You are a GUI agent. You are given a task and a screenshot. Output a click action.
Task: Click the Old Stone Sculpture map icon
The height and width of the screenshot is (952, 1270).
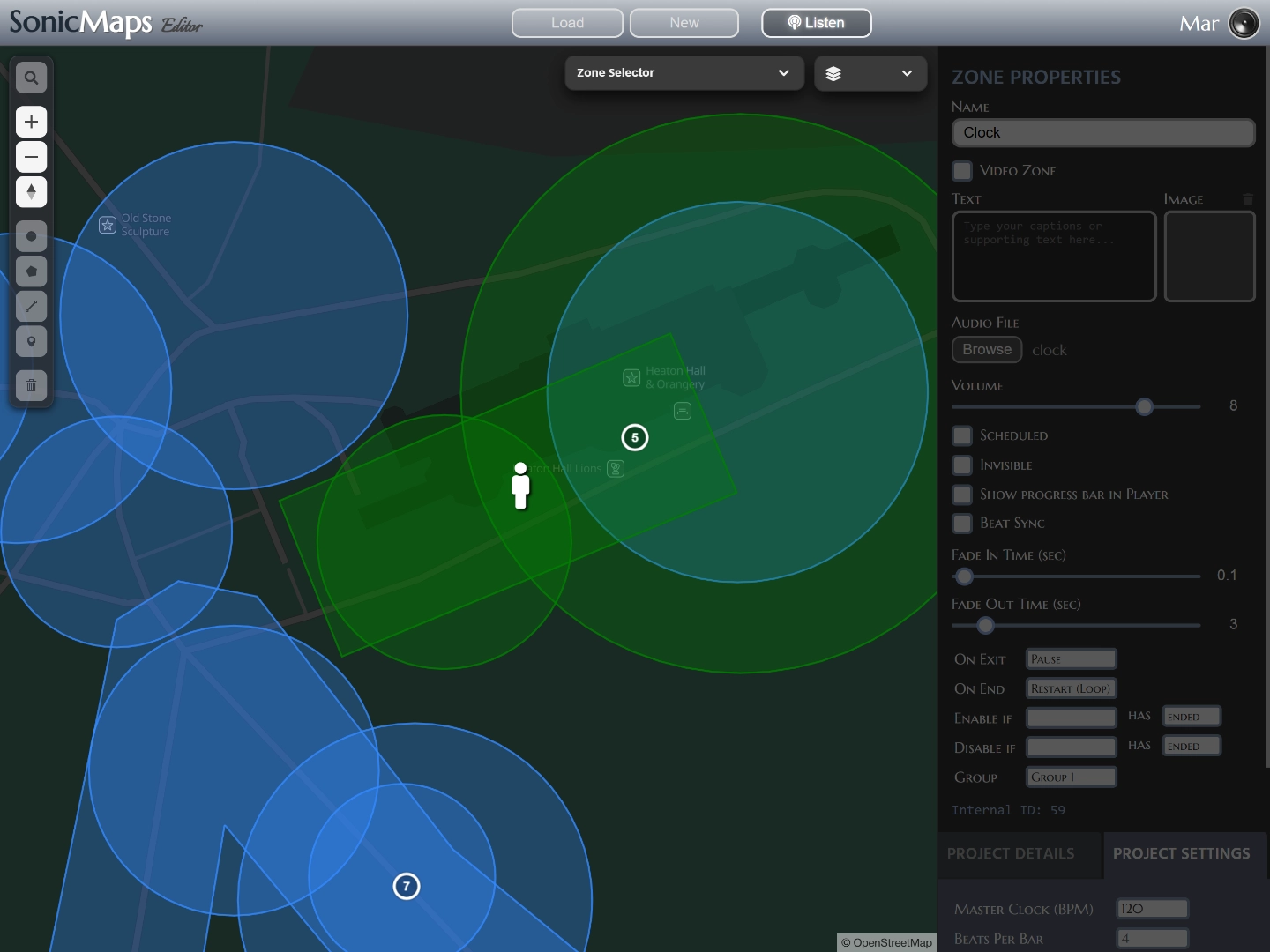coord(108,225)
